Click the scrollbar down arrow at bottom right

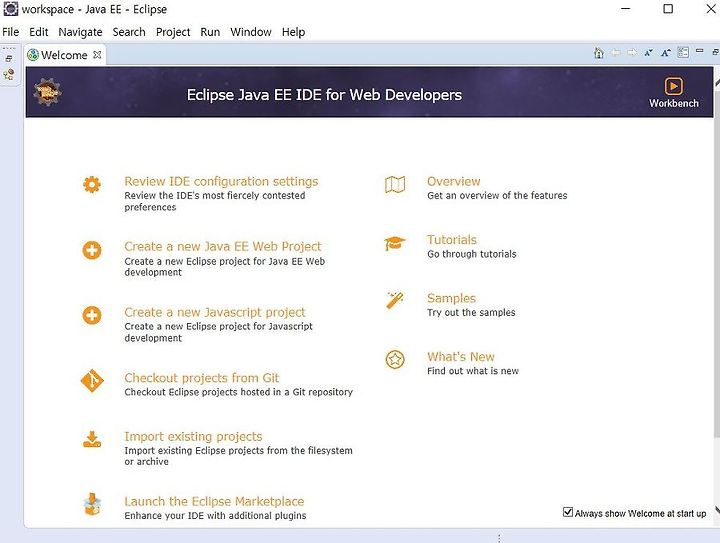coord(717,509)
